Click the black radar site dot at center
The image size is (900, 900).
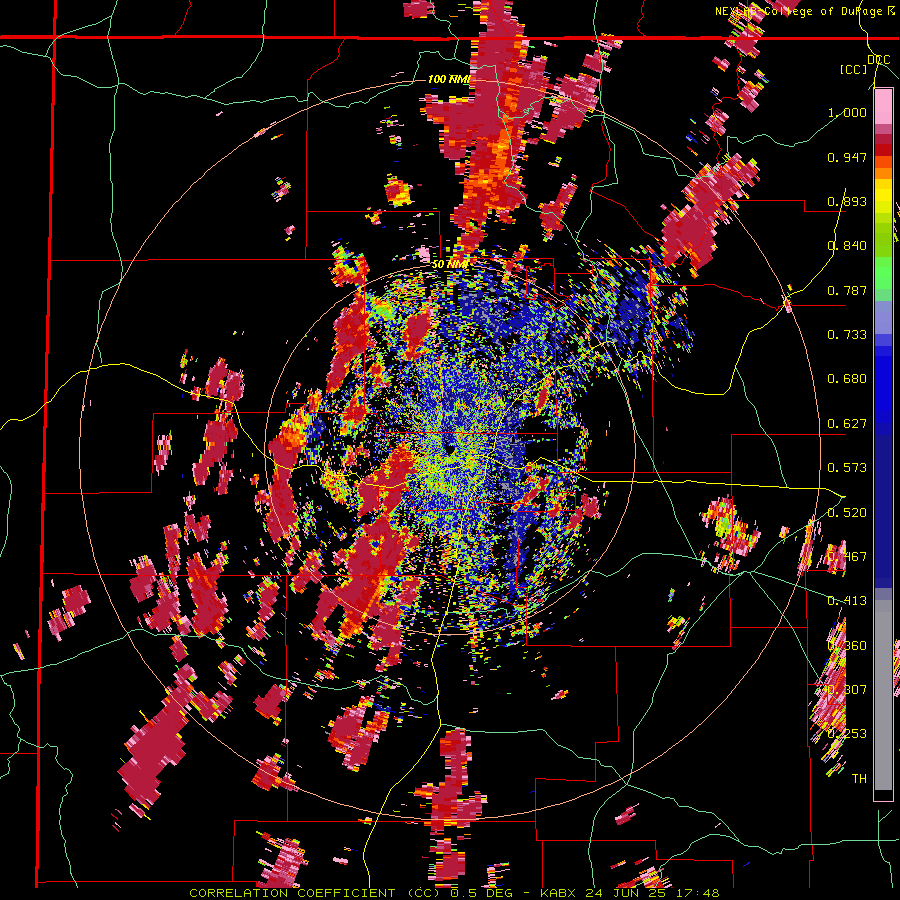click(x=449, y=449)
